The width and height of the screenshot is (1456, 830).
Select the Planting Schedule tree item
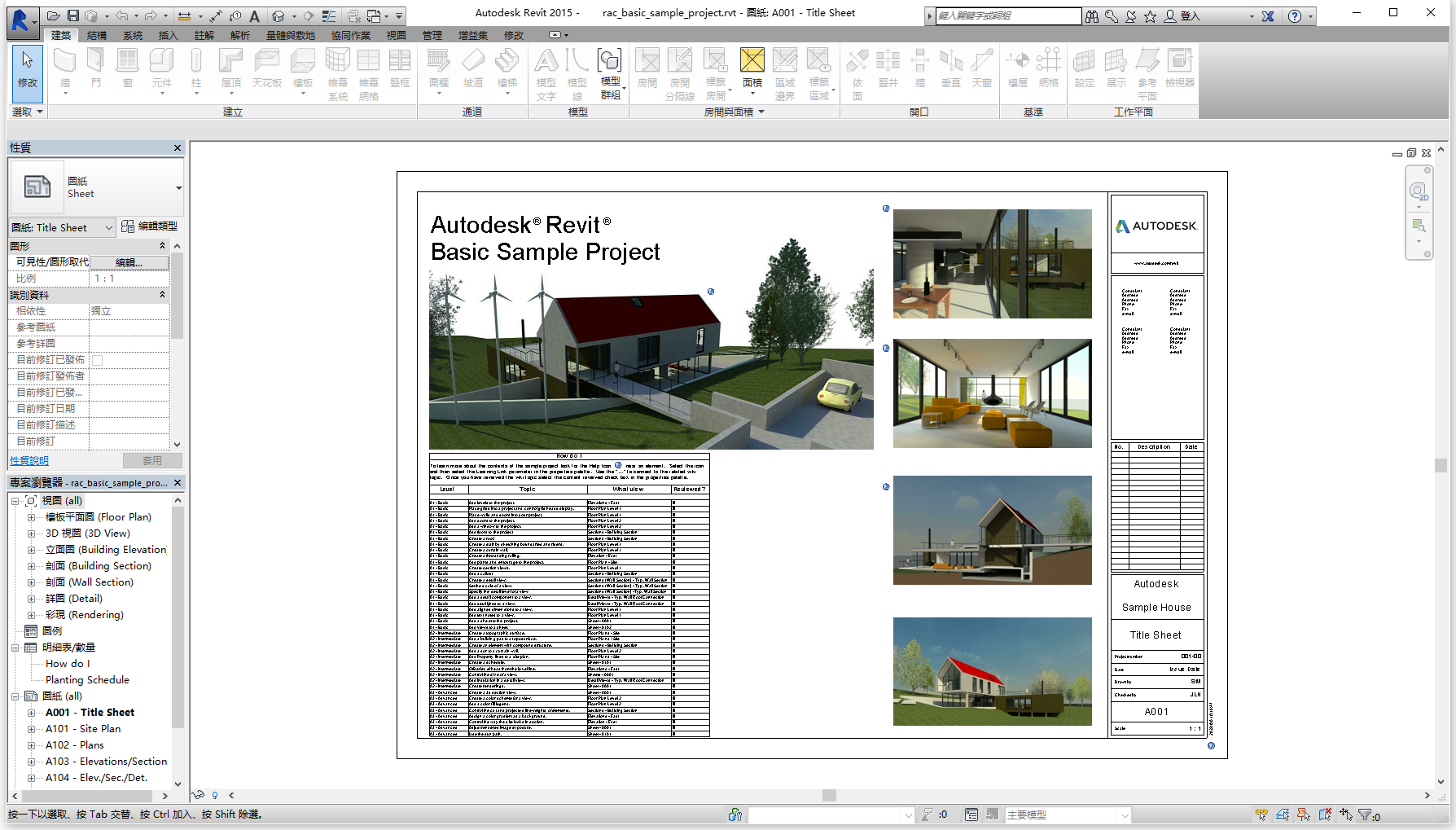(x=87, y=680)
